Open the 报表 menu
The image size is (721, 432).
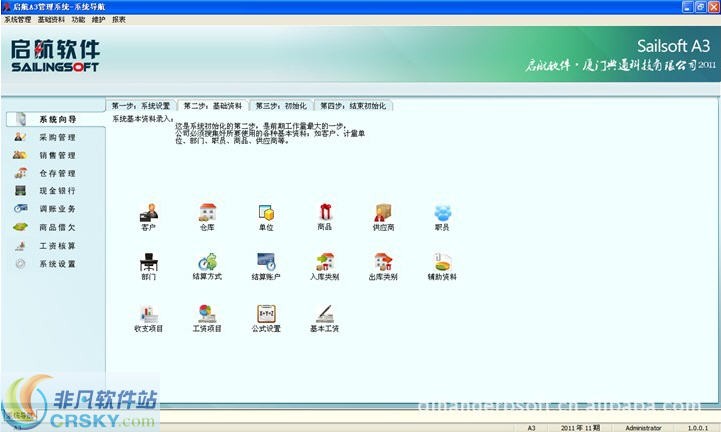(119, 20)
